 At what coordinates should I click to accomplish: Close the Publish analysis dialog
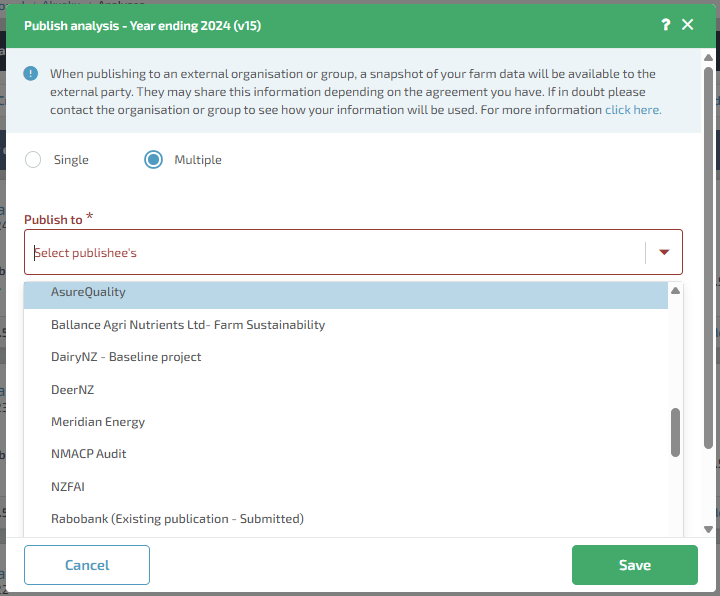(x=687, y=25)
